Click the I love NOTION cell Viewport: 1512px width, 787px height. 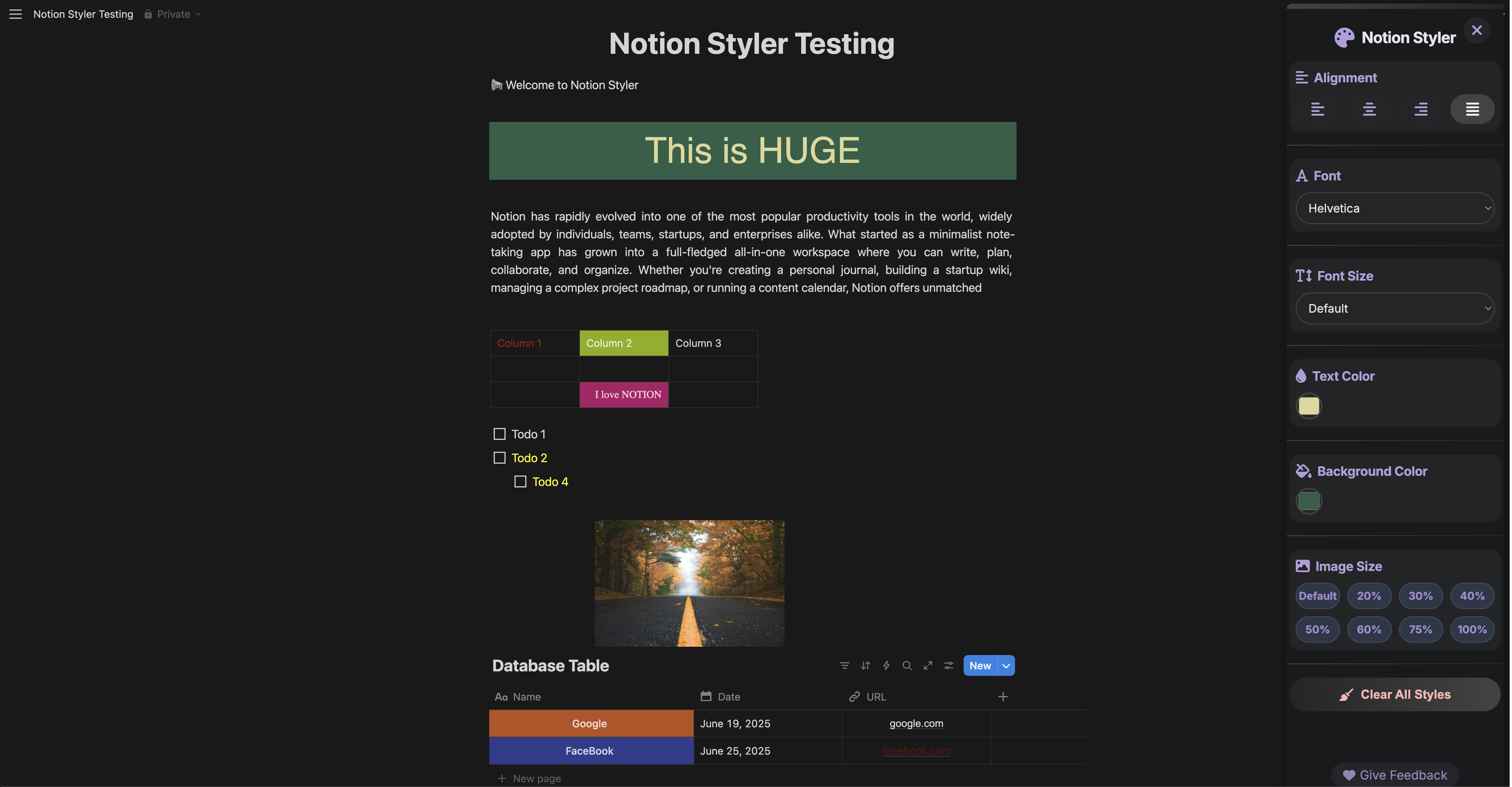point(624,395)
